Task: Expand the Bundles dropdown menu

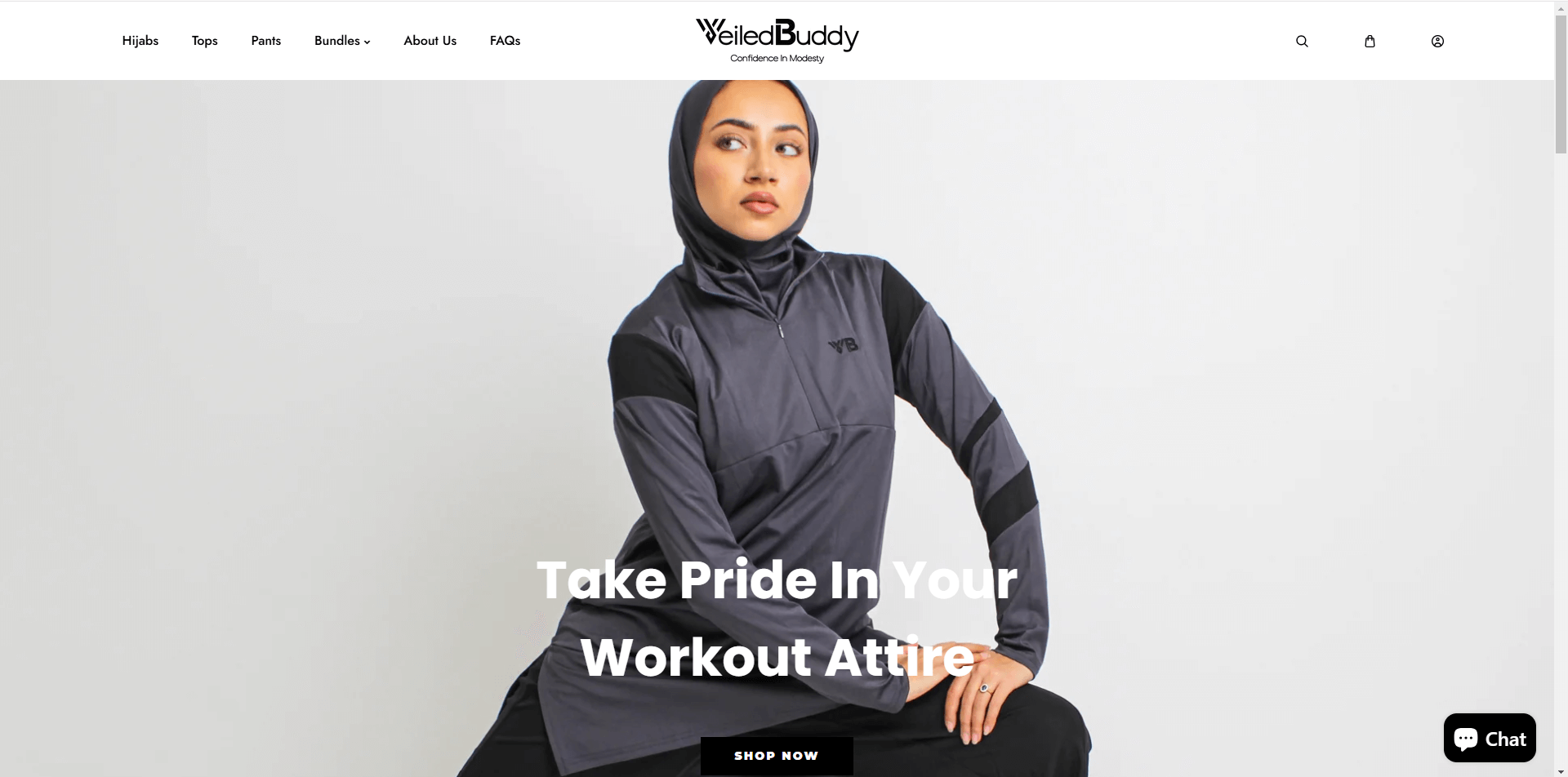Action: point(342,41)
